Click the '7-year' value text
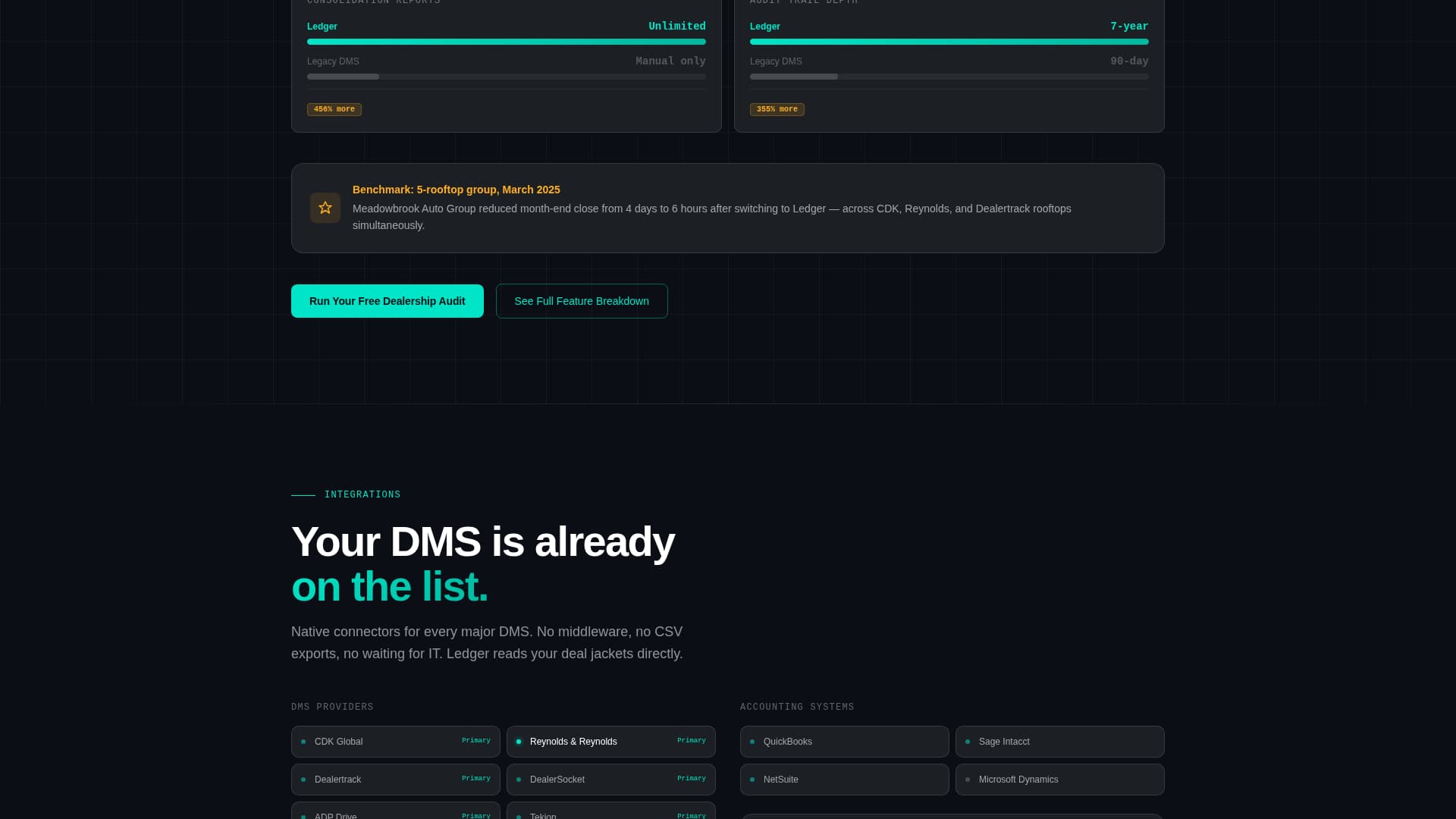Viewport: 1456px width, 819px height. [x=1129, y=27]
